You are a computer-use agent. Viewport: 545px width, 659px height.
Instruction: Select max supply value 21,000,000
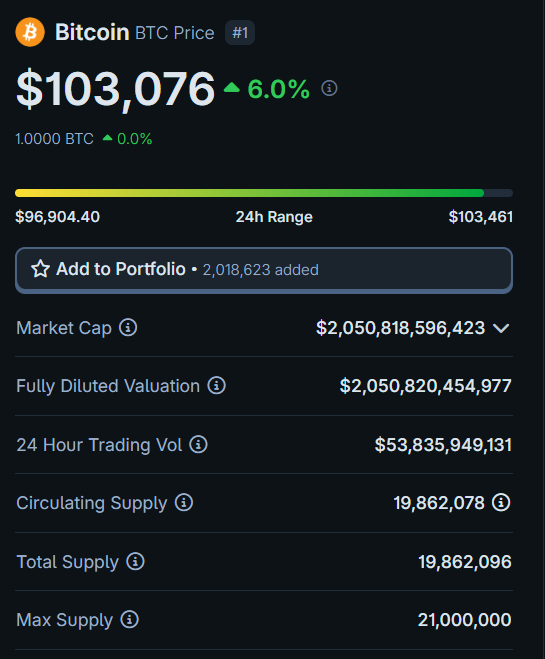[x=464, y=619]
